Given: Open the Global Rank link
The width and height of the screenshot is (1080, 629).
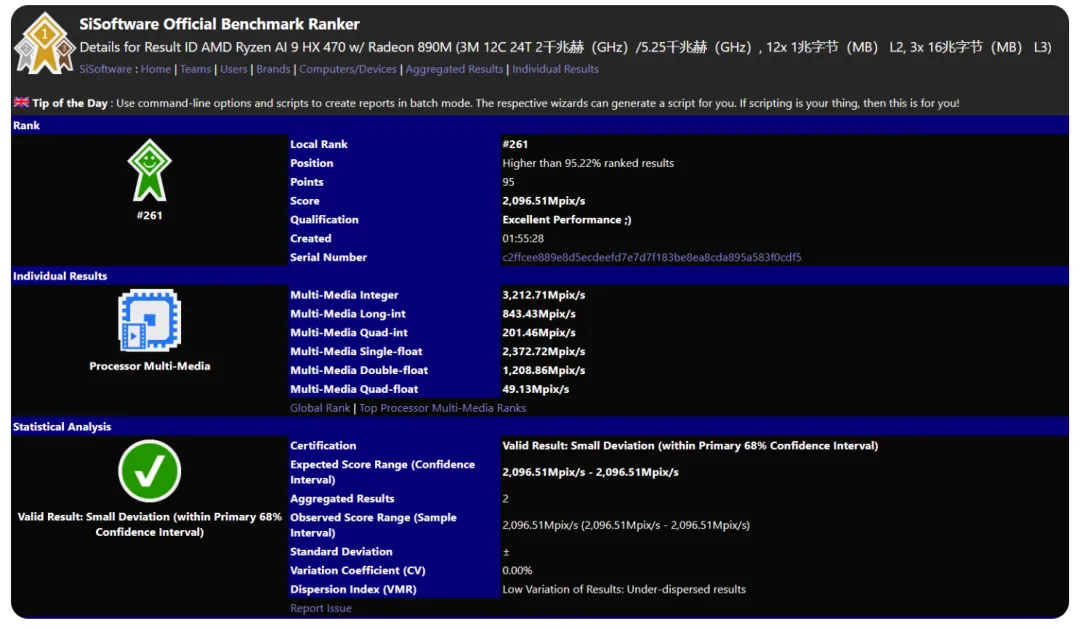Looking at the screenshot, I should (318, 408).
